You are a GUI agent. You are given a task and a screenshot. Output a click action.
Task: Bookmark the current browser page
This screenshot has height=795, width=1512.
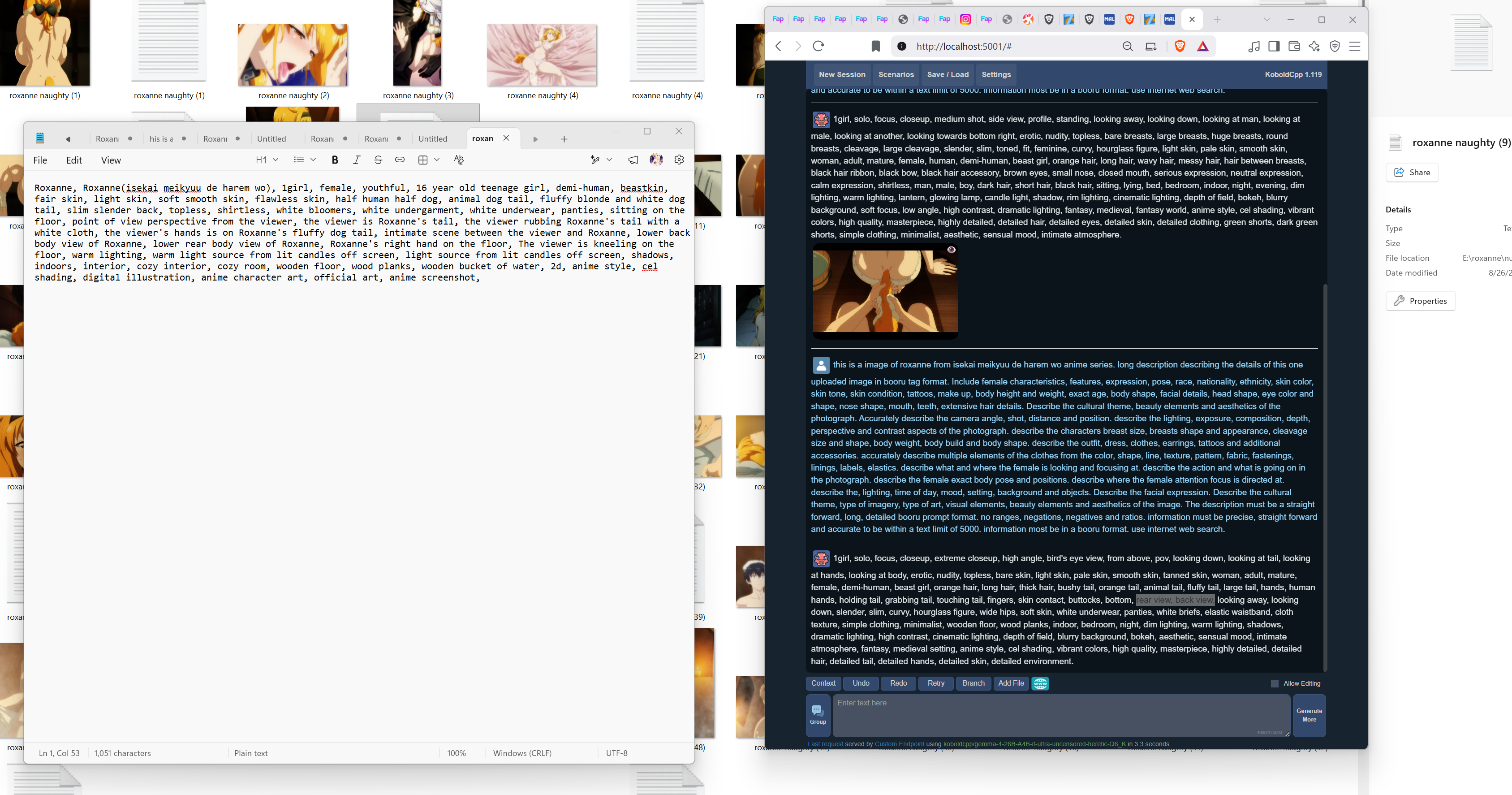875,47
